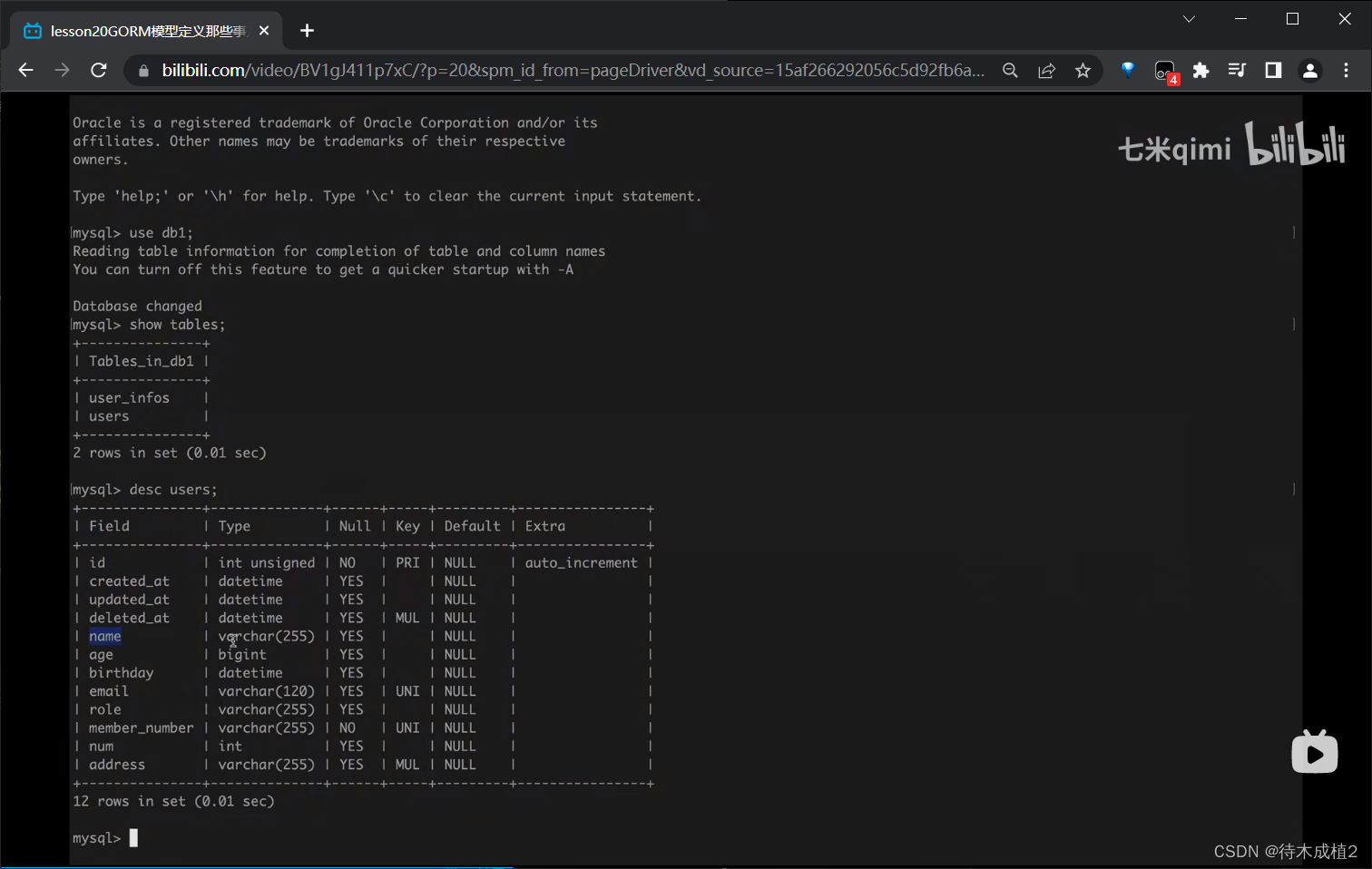
Task: Open the Extensions puzzle menu
Action: [x=1200, y=70]
